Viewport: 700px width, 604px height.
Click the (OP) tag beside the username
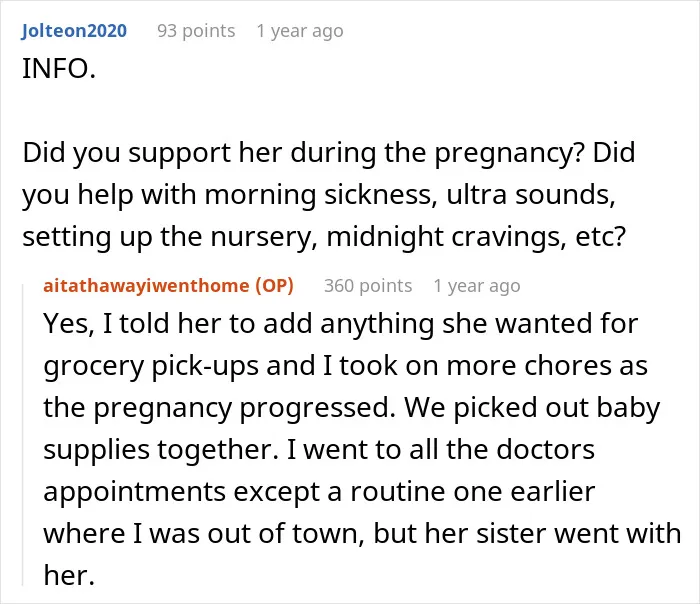275,286
